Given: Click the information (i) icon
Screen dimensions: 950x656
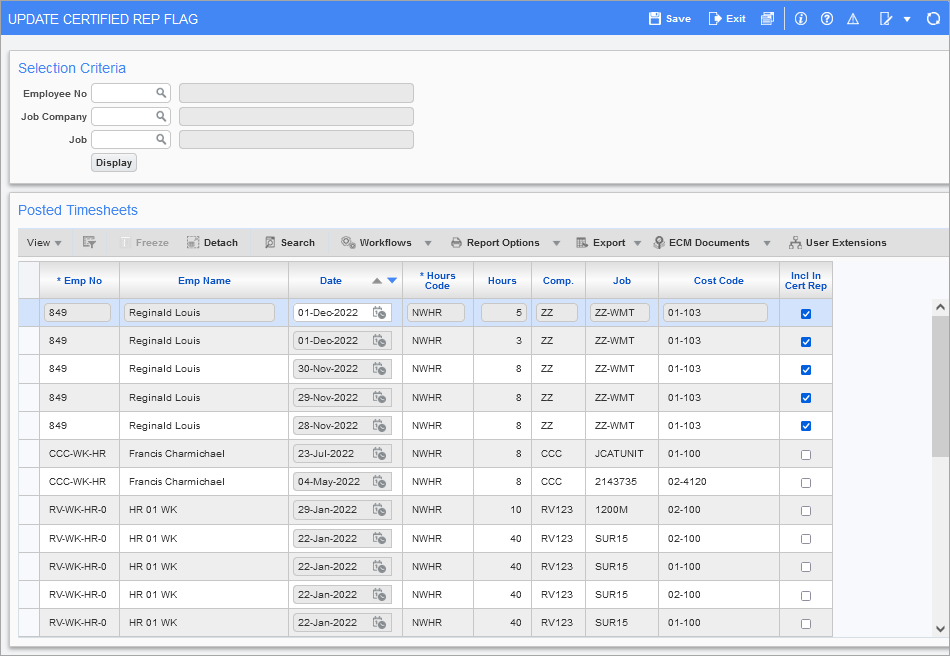Looking at the screenshot, I should point(800,19).
